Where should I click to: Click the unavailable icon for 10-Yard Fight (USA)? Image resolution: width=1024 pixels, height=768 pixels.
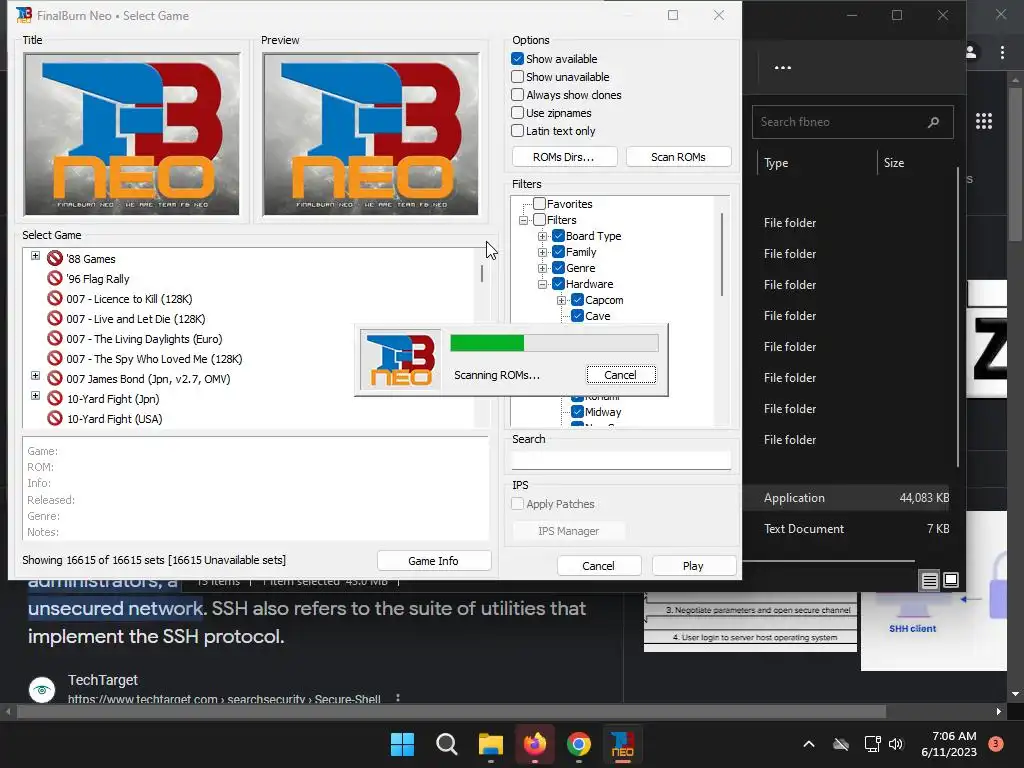pyautogui.click(x=55, y=419)
